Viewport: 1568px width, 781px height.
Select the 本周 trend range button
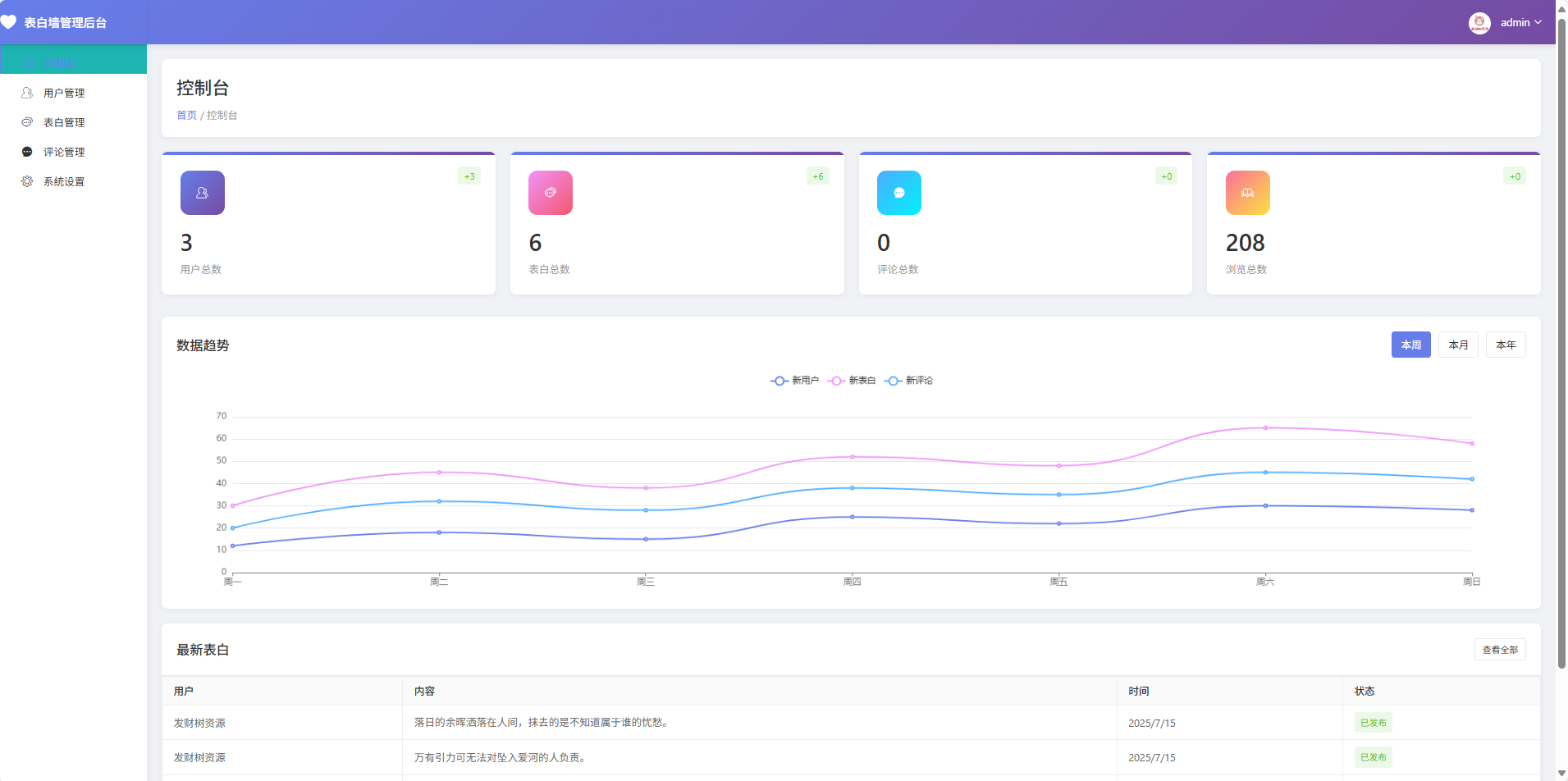[1411, 345]
